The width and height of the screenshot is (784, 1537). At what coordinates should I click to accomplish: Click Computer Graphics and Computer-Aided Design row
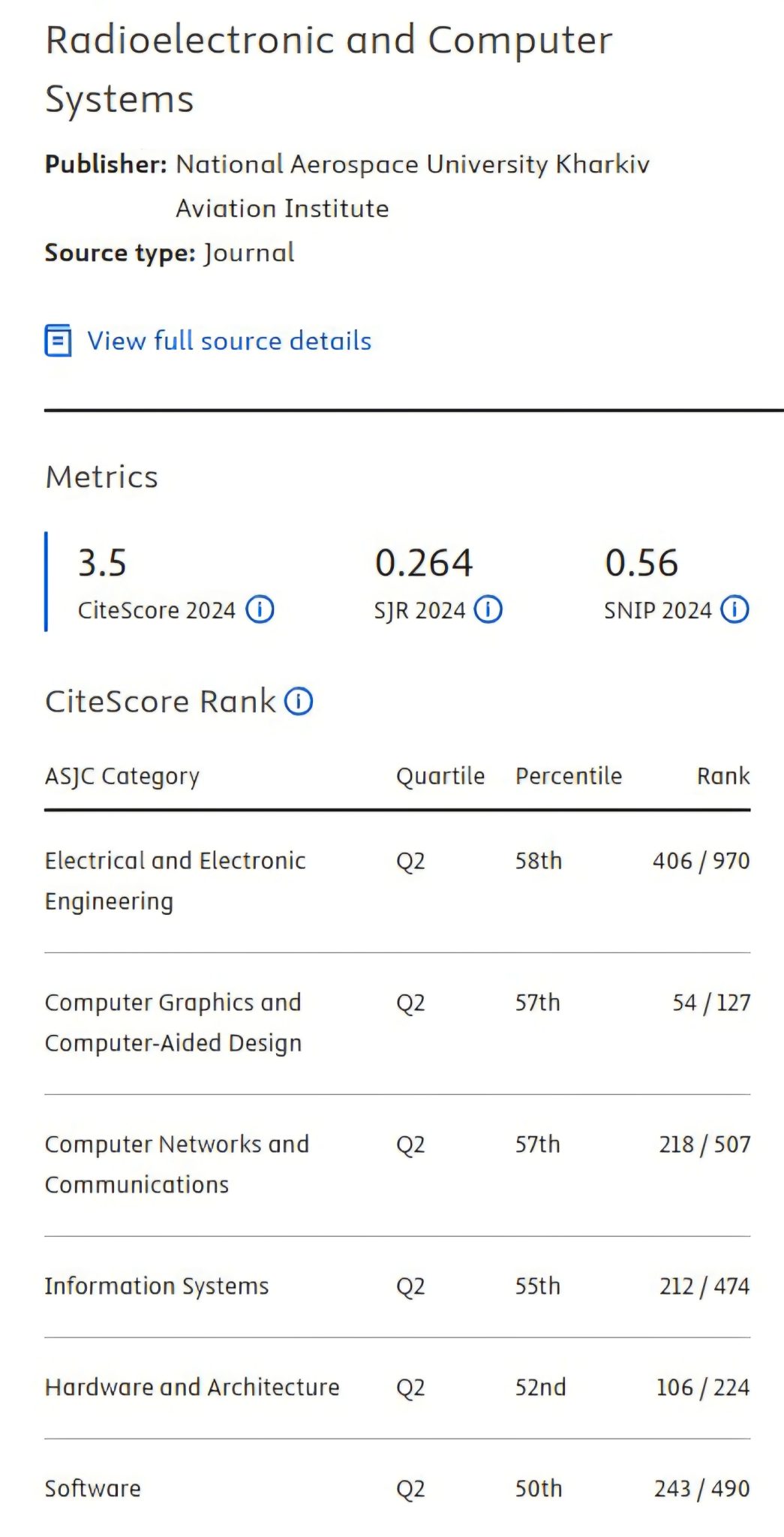point(173,1022)
